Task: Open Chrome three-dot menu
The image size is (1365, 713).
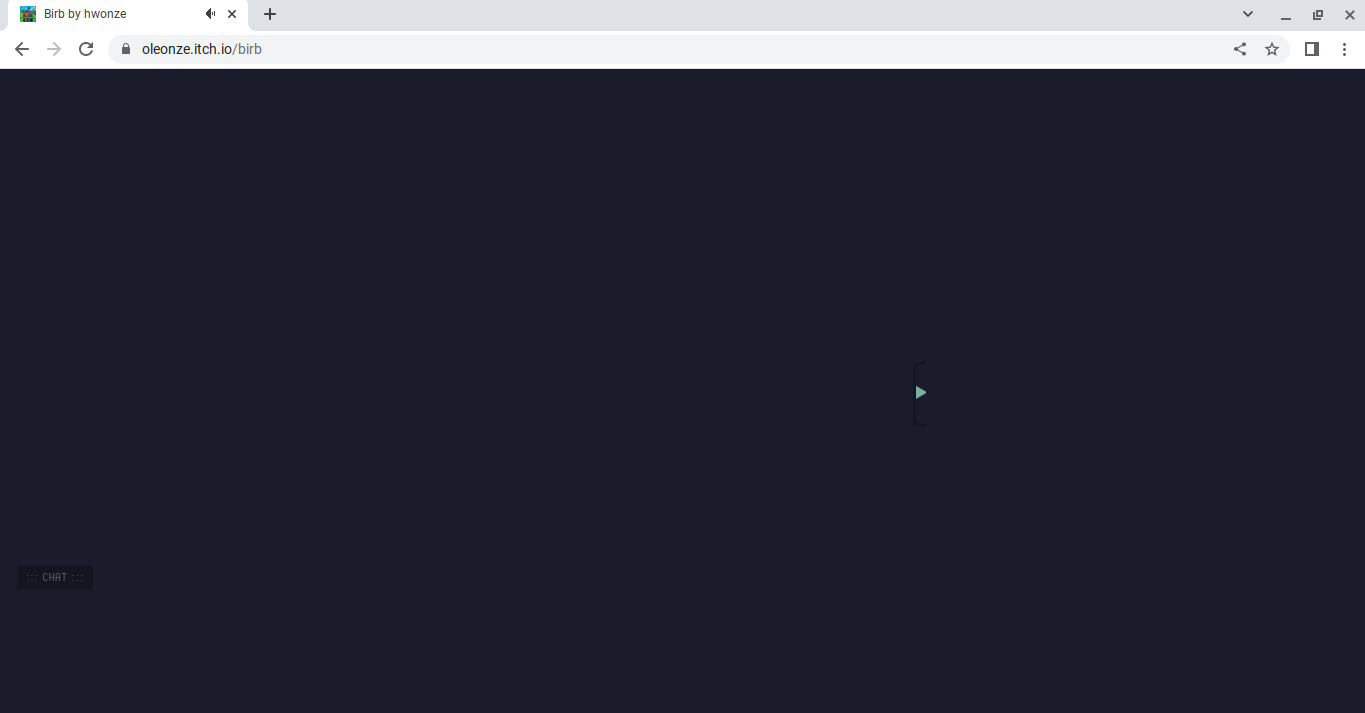Action: (1344, 49)
